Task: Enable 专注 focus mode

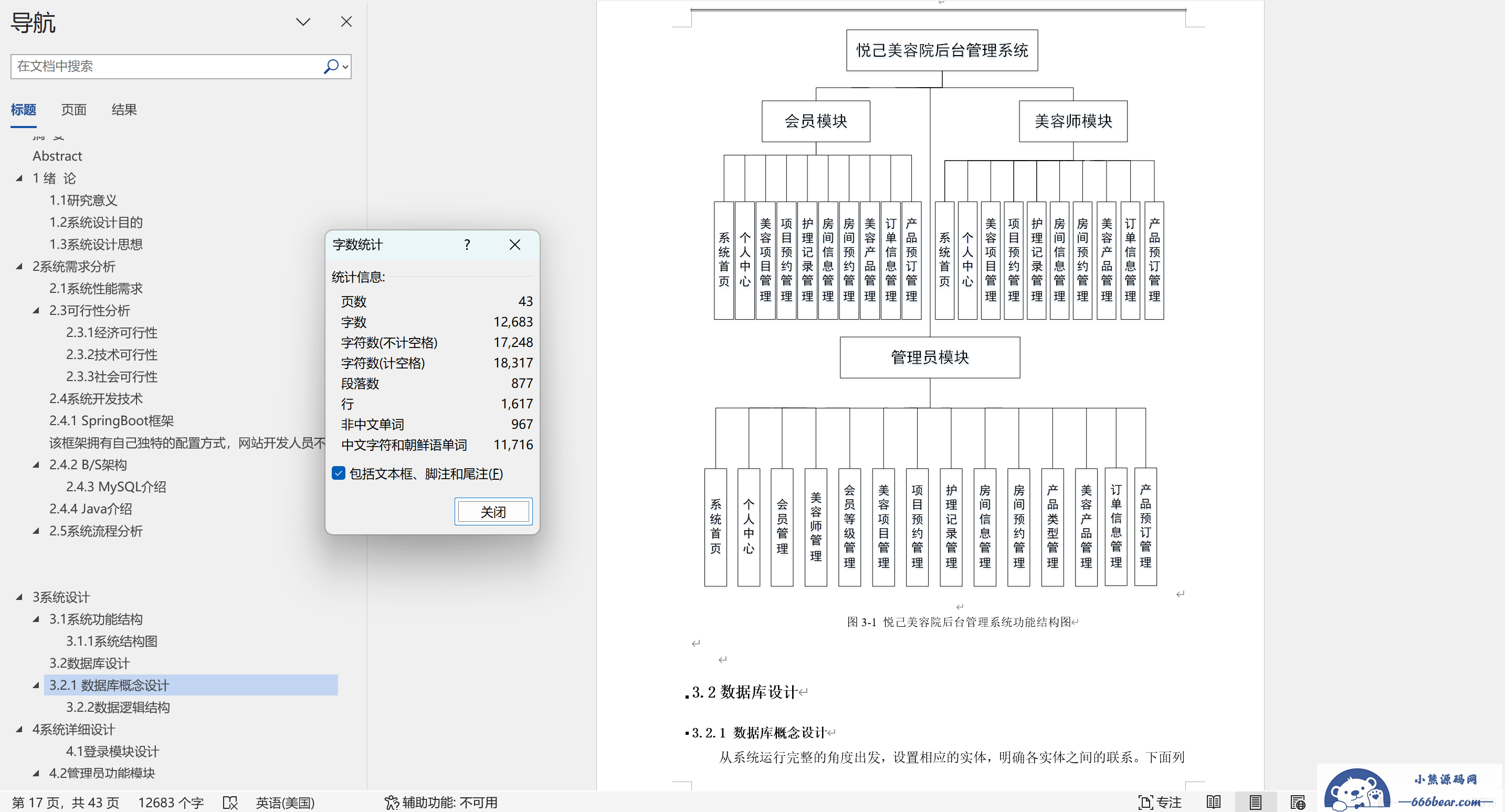Action: point(1160,802)
